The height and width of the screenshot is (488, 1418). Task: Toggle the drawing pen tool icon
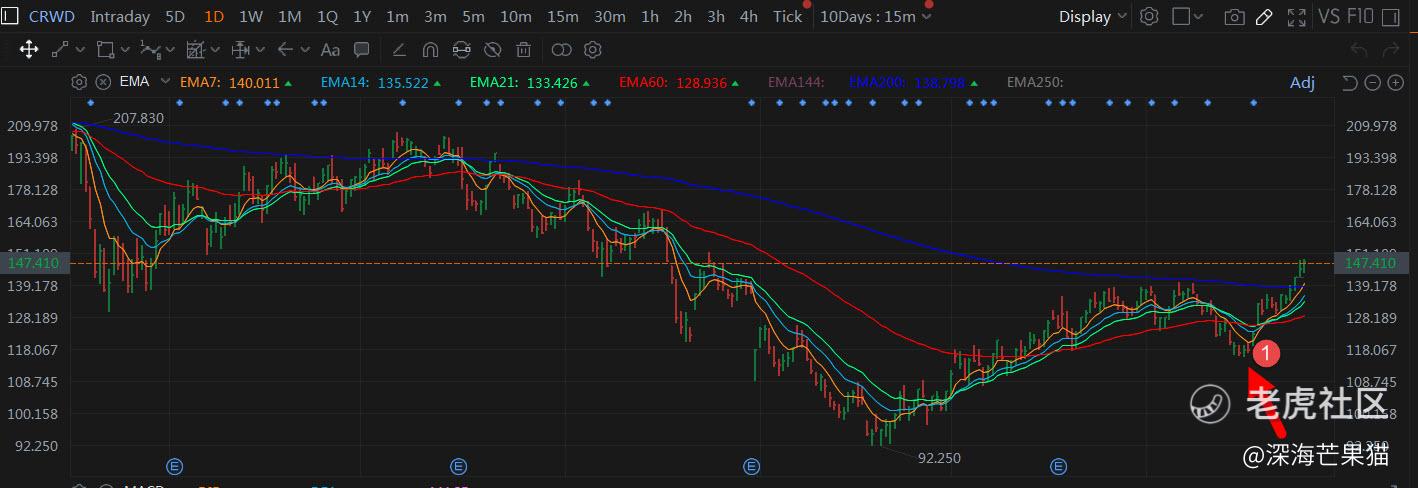(1265, 16)
